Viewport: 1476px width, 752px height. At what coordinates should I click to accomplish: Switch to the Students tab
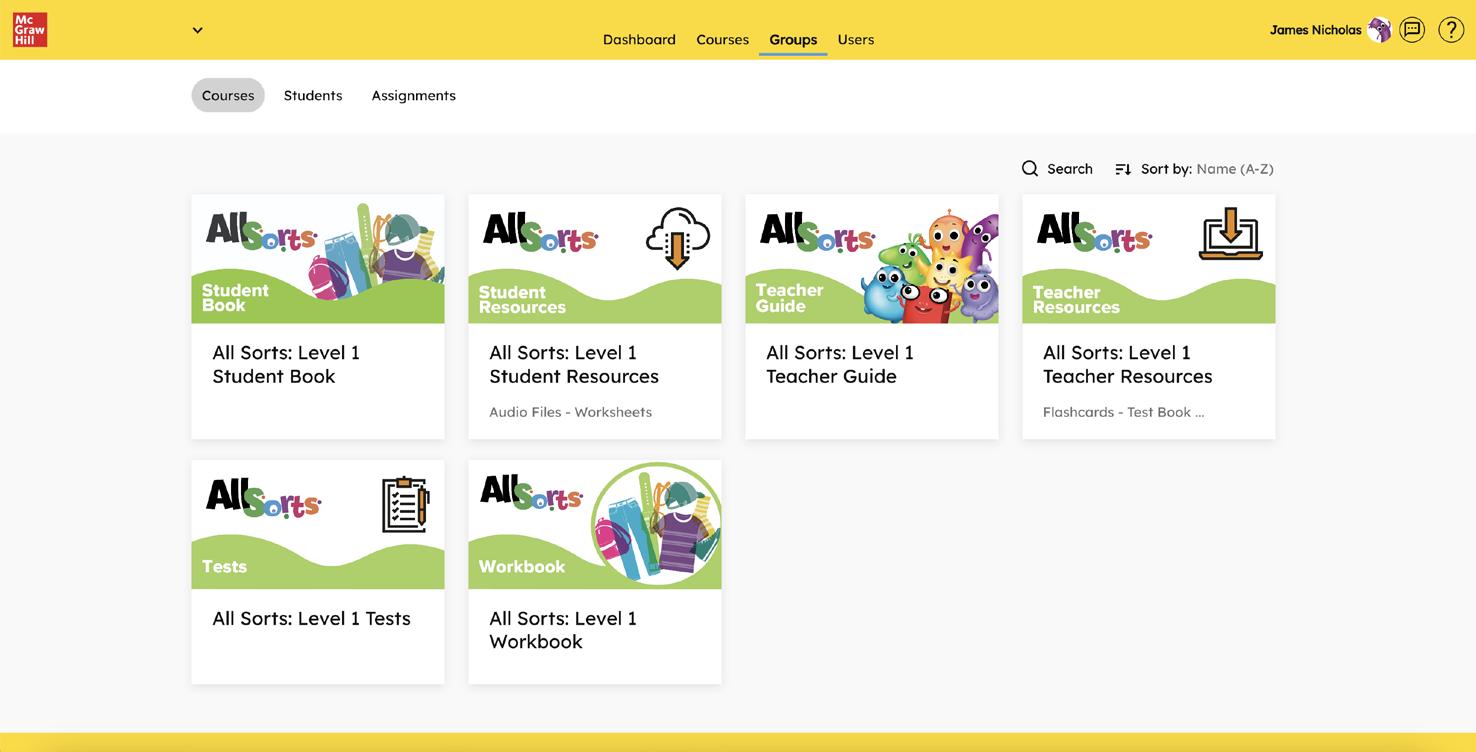313,95
